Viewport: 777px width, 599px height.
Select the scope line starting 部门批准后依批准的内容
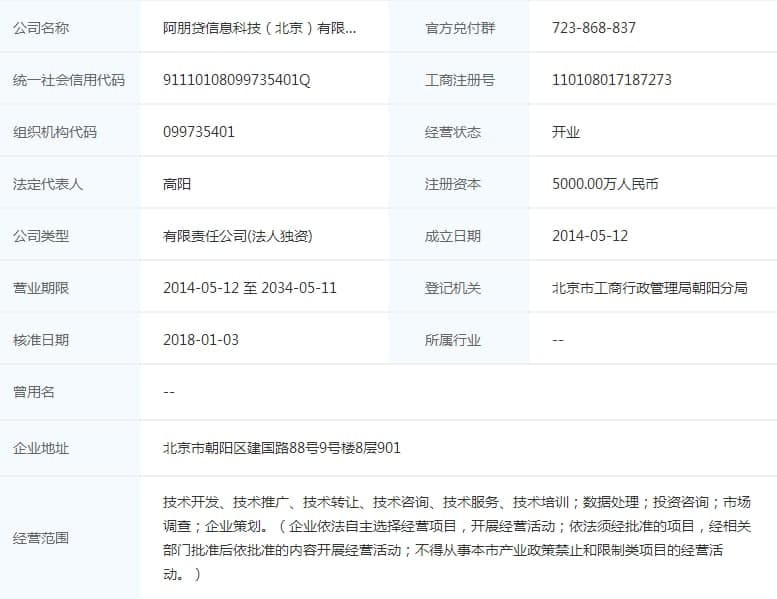[443, 550]
